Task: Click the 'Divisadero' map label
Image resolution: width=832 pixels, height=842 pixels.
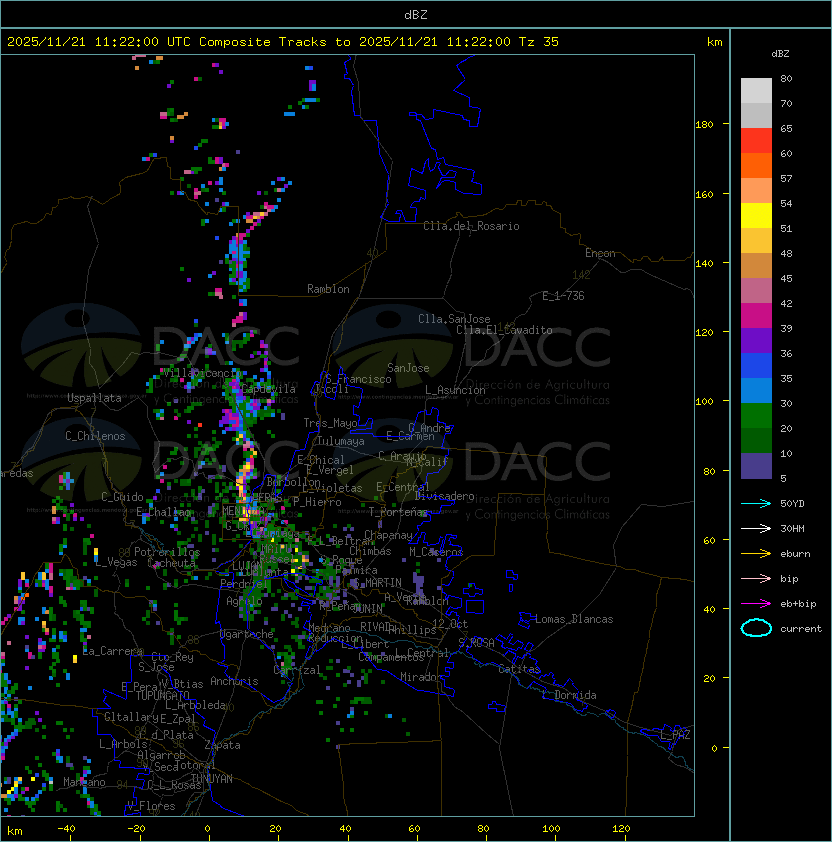Action: coord(445,496)
